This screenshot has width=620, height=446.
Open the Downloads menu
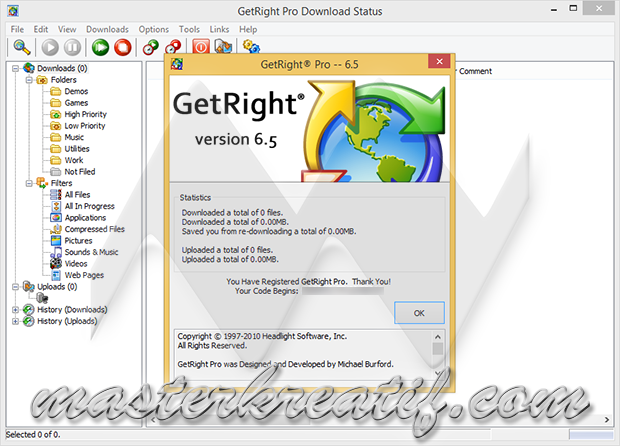(107, 29)
